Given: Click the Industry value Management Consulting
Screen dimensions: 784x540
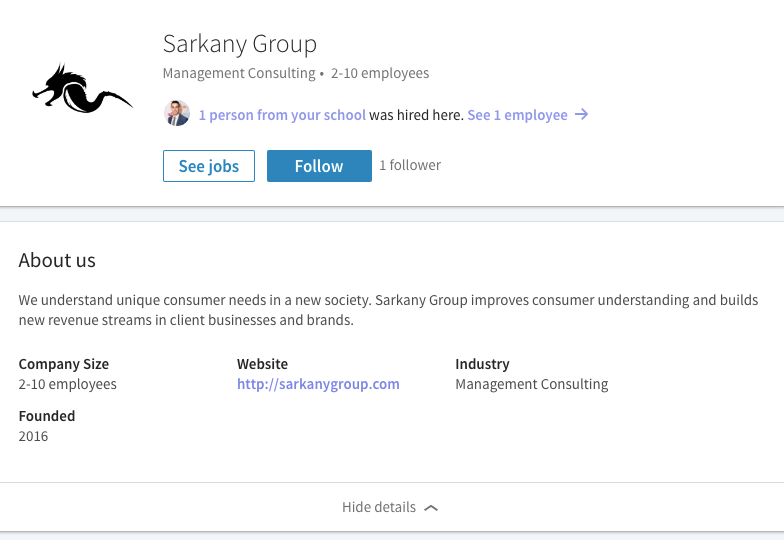Looking at the screenshot, I should click(x=531, y=384).
